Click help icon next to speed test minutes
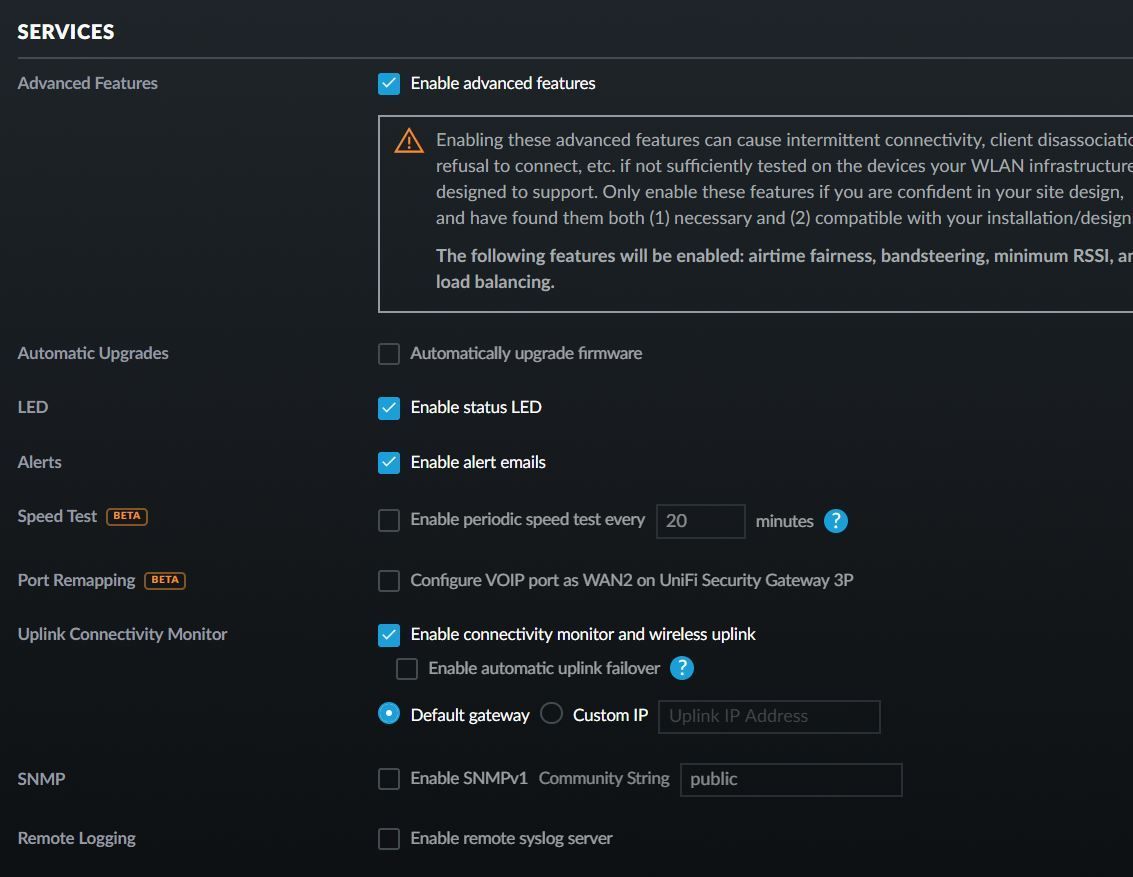The width and height of the screenshot is (1133, 877). [x=835, y=521]
